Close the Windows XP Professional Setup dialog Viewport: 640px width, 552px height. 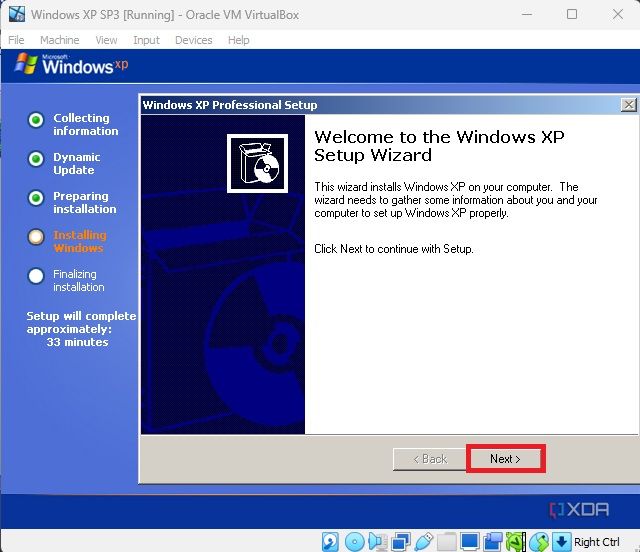tap(628, 105)
